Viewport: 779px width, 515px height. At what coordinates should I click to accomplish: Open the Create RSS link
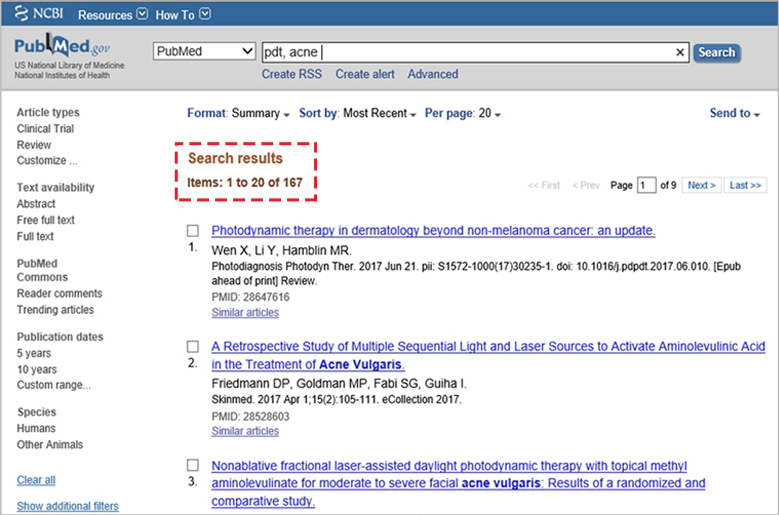click(292, 74)
